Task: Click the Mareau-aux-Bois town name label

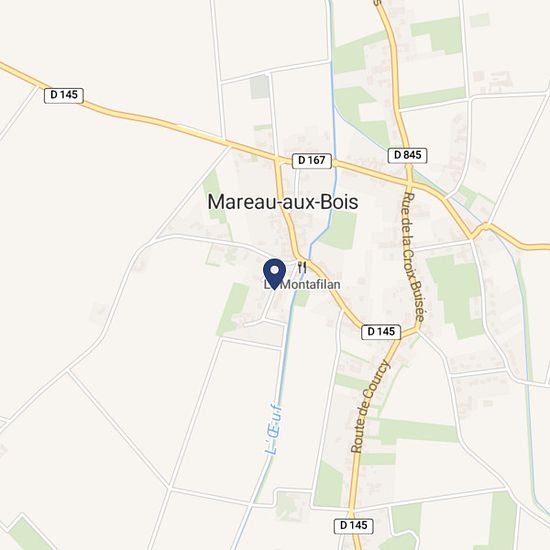Action: pos(283,202)
